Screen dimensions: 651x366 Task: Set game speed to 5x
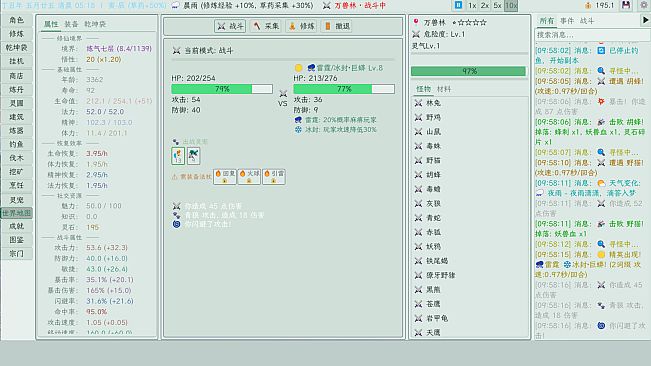tap(497, 5)
